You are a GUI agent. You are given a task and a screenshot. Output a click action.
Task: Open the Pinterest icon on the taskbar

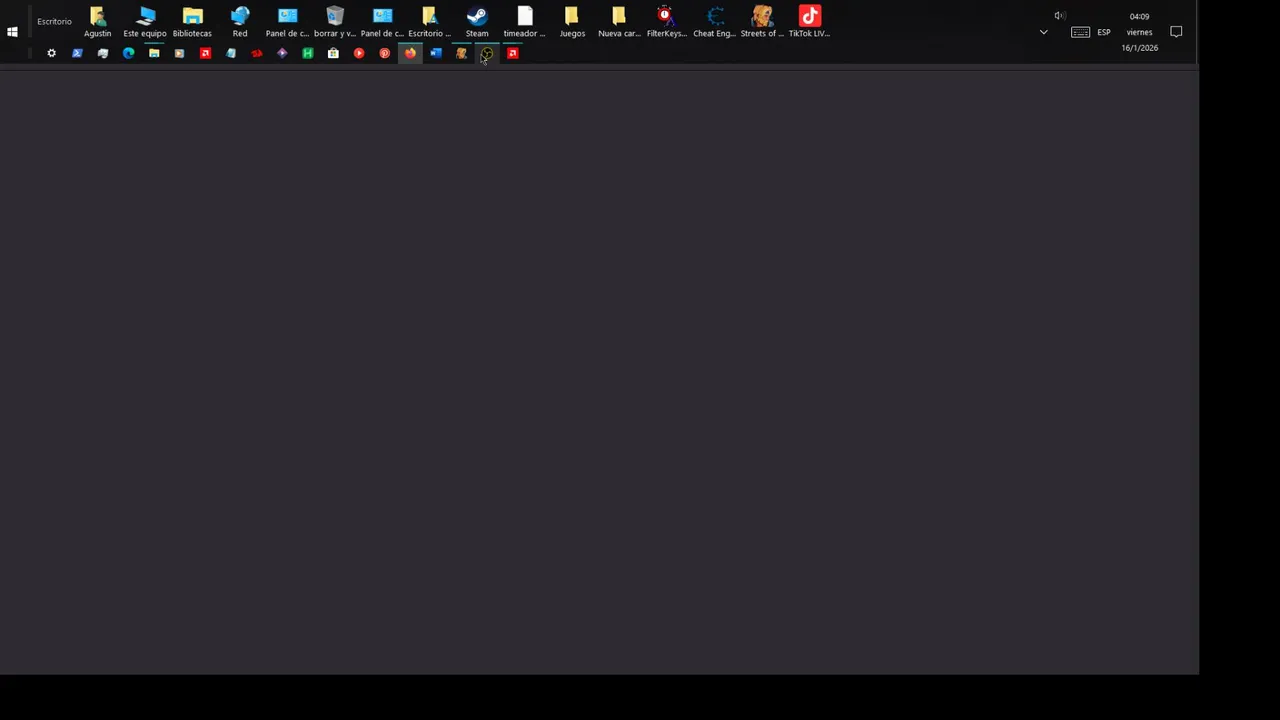click(384, 53)
